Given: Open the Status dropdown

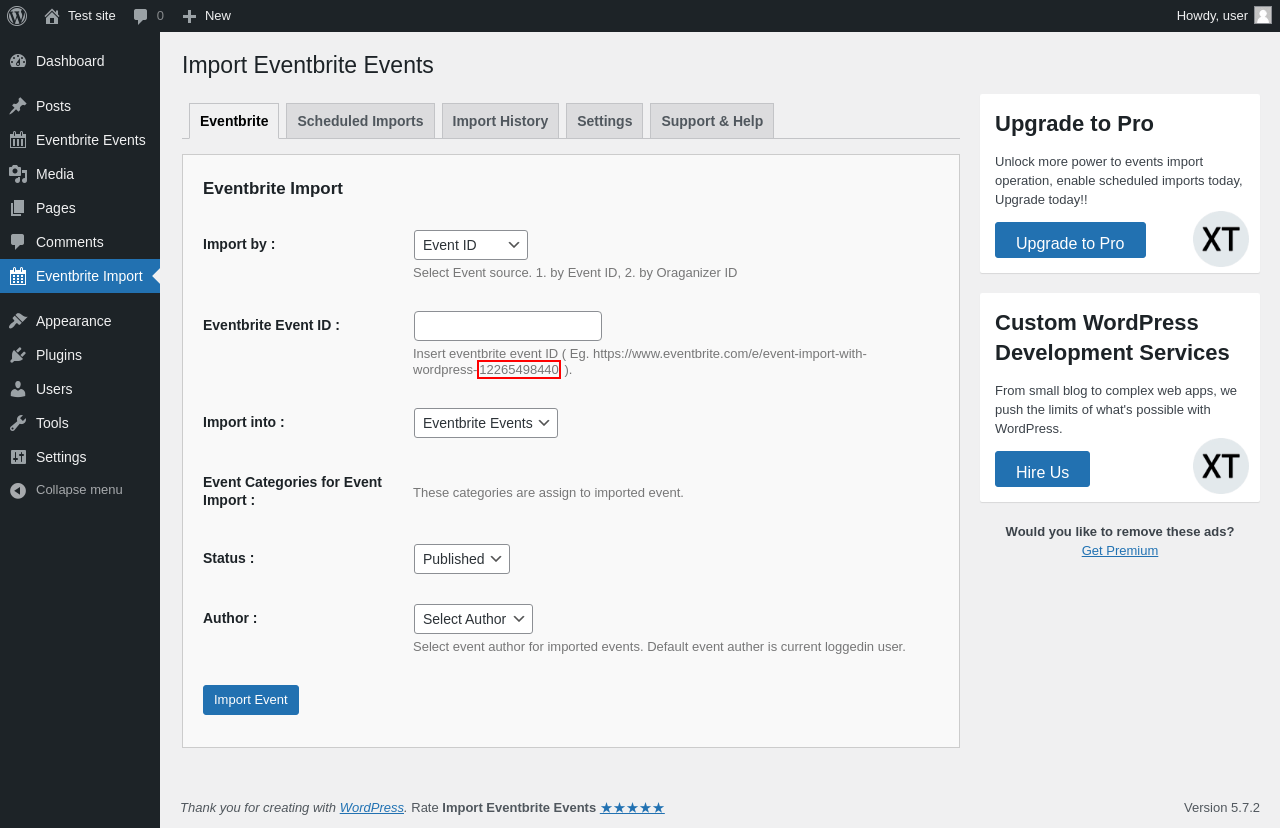Looking at the screenshot, I should [x=462, y=559].
